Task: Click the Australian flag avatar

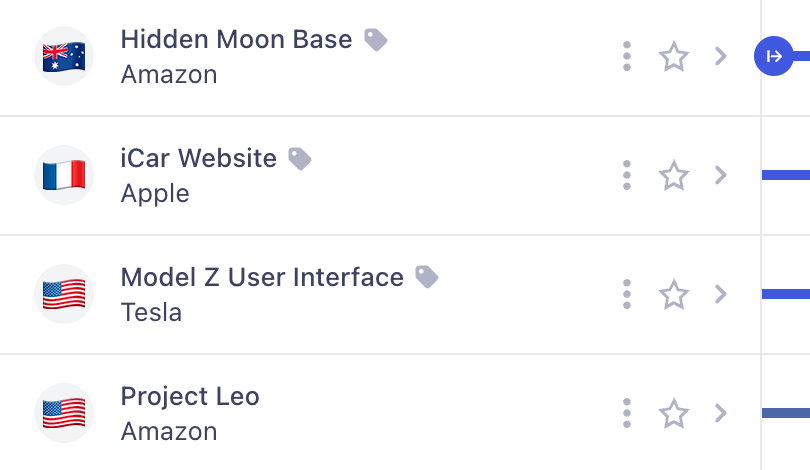Action: (x=64, y=56)
